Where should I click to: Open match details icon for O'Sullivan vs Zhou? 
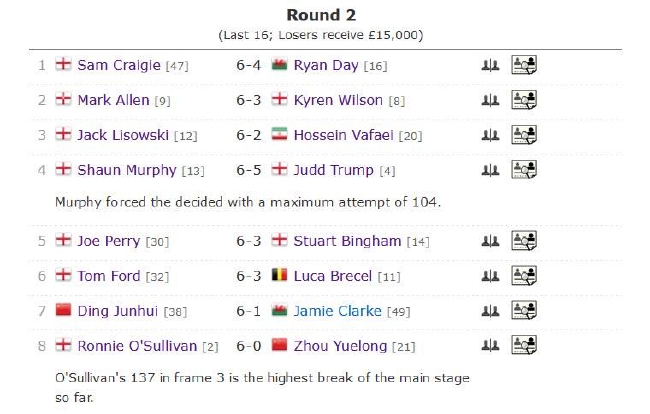tap(524, 345)
